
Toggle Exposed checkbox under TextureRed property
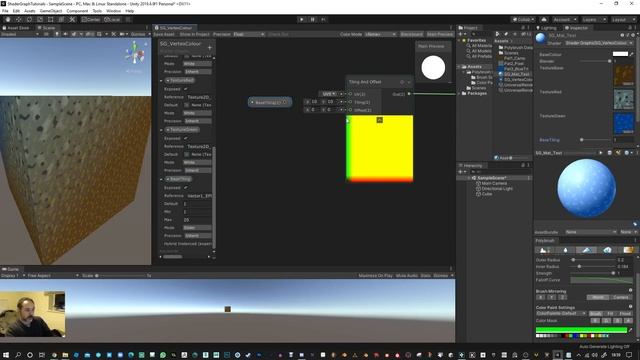pyautogui.click(x=186, y=89)
